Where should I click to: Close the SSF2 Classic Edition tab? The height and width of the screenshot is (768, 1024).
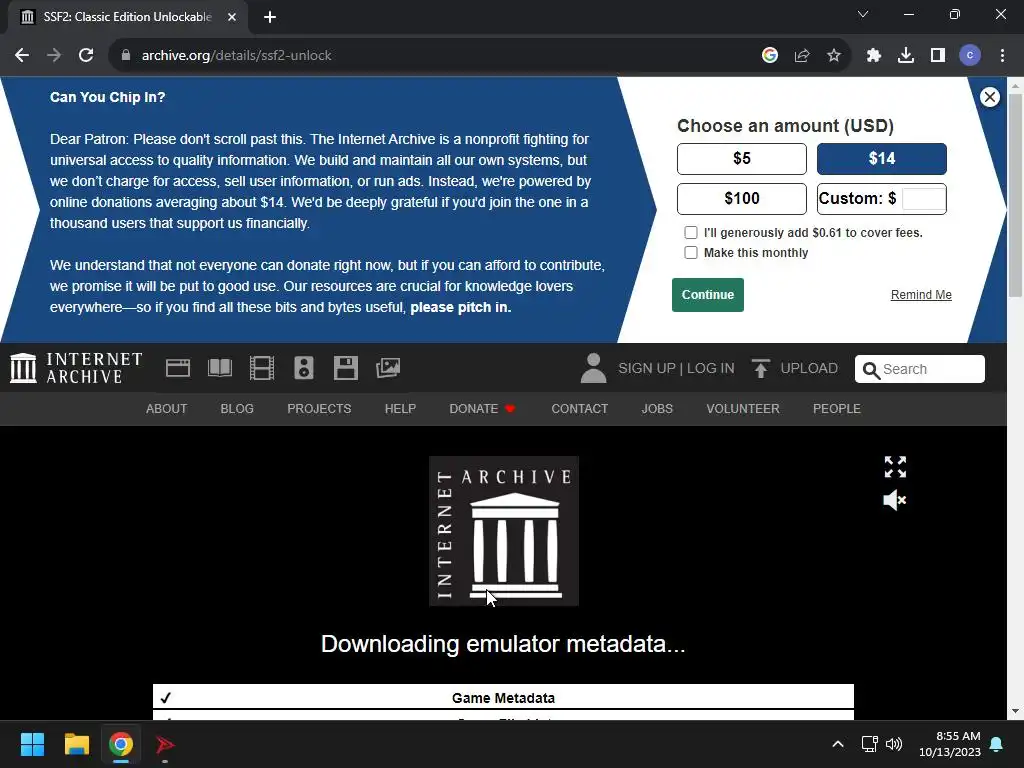[232, 17]
